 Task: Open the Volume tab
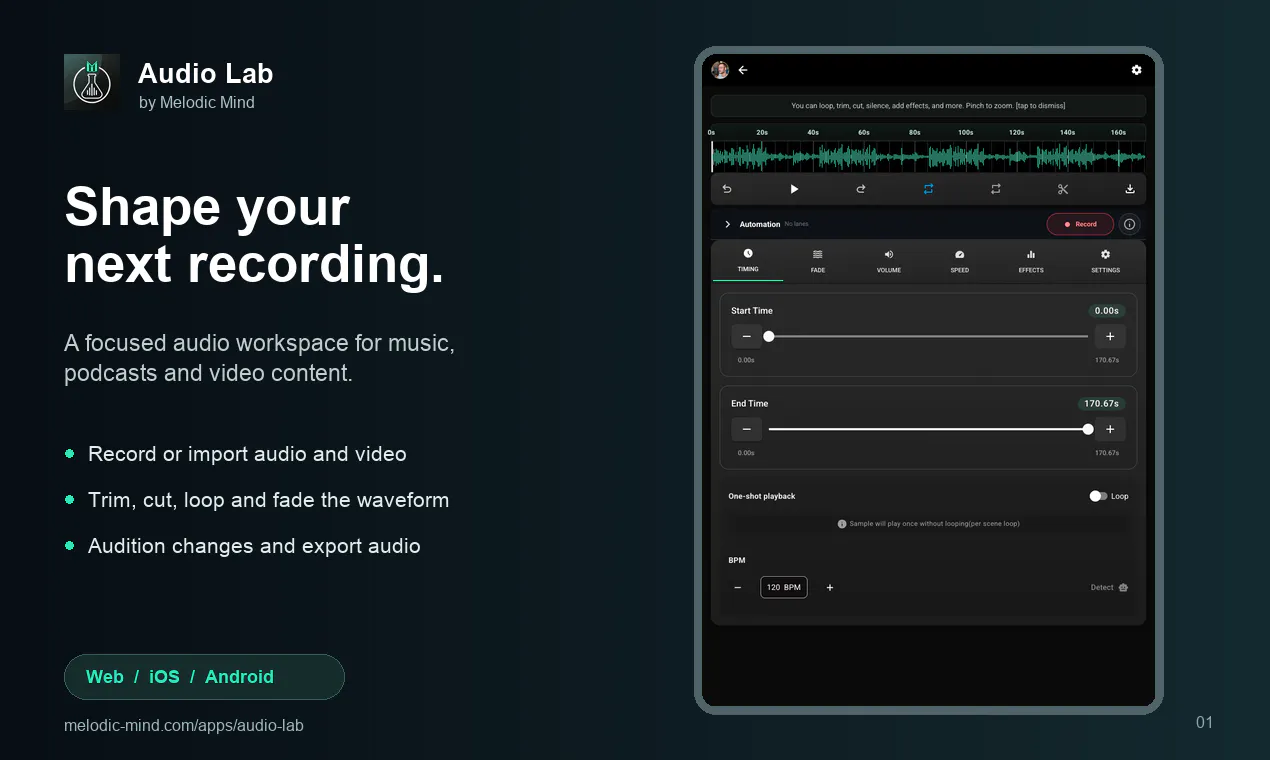[889, 261]
